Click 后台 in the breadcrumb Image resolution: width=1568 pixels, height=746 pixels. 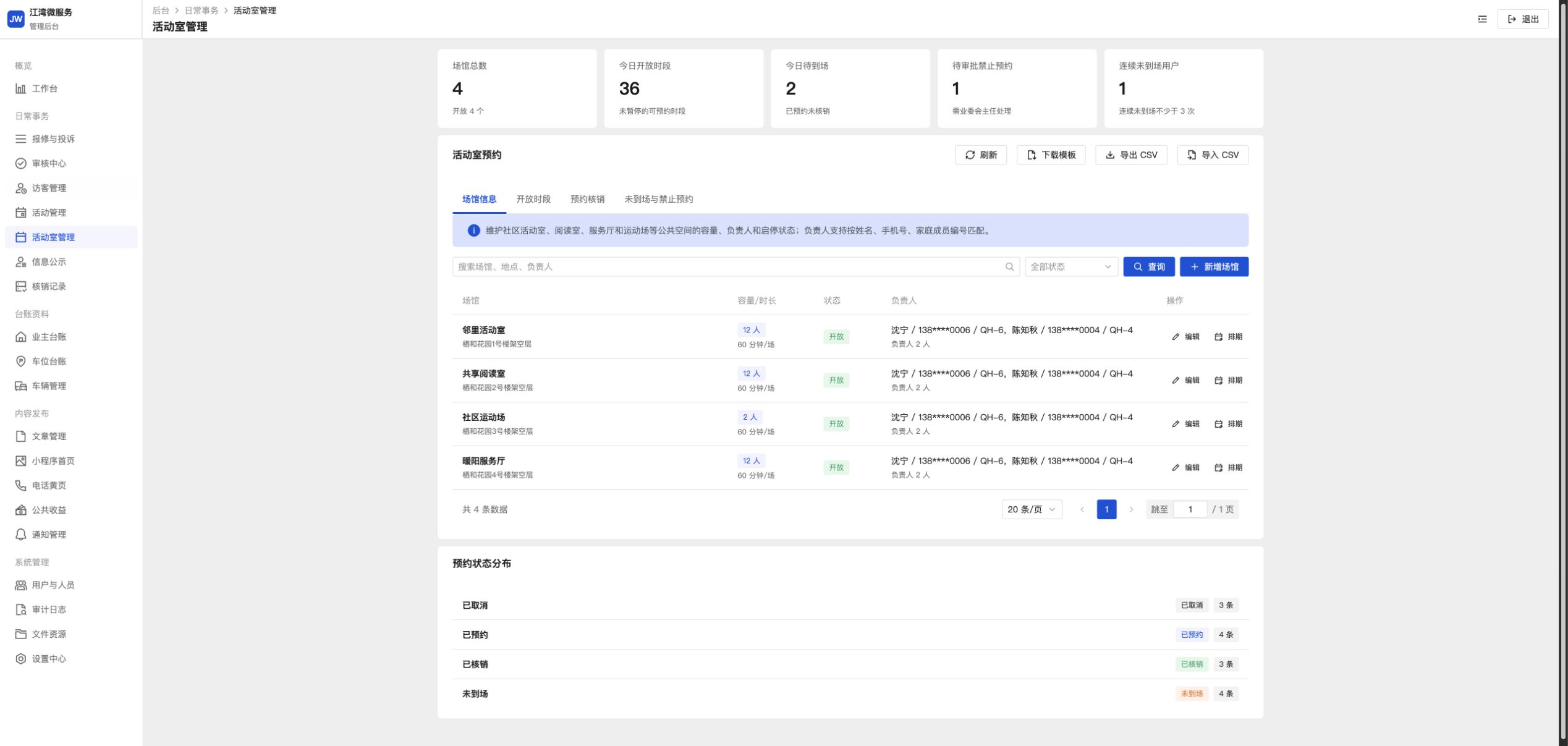point(161,11)
